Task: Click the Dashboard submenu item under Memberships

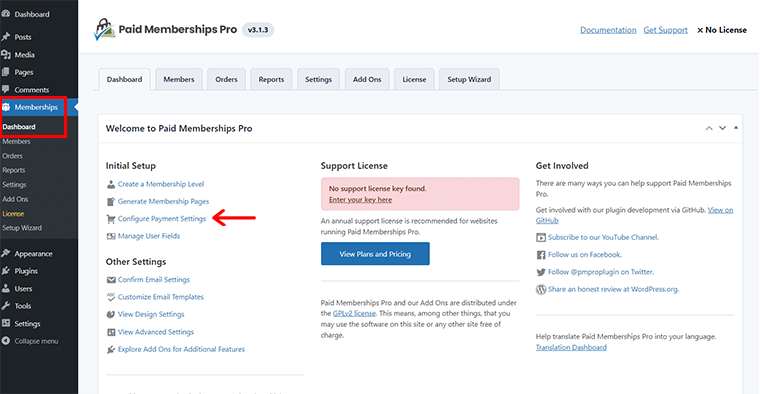Action: coord(19,127)
